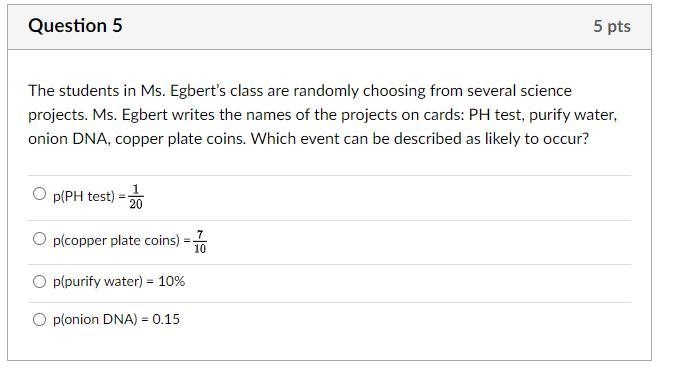
Task: Click the "p(onion DNA)" answer text
Action: [x=95, y=319]
